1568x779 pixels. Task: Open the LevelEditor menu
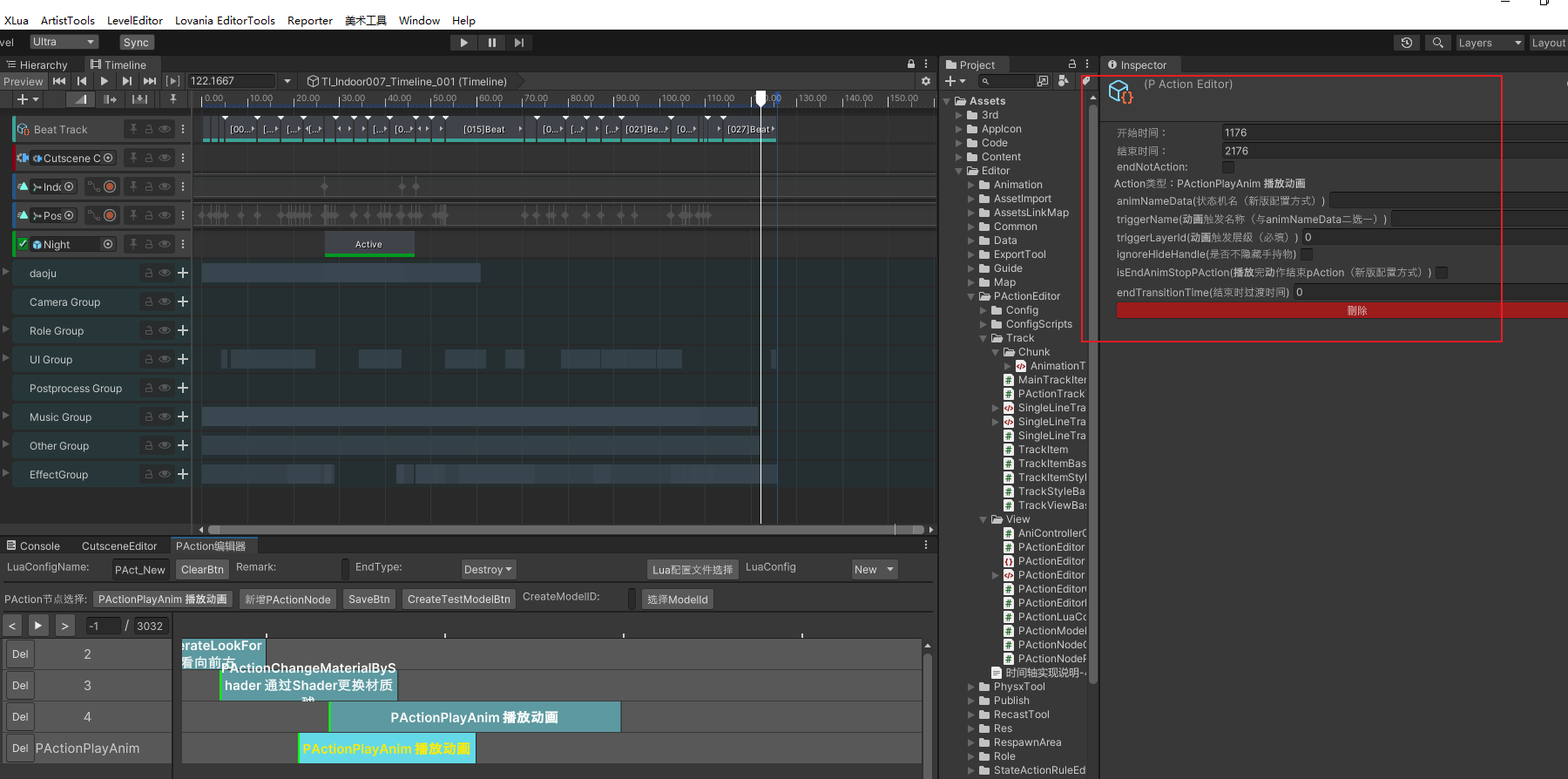pyautogui.click(x=135, y=20)
